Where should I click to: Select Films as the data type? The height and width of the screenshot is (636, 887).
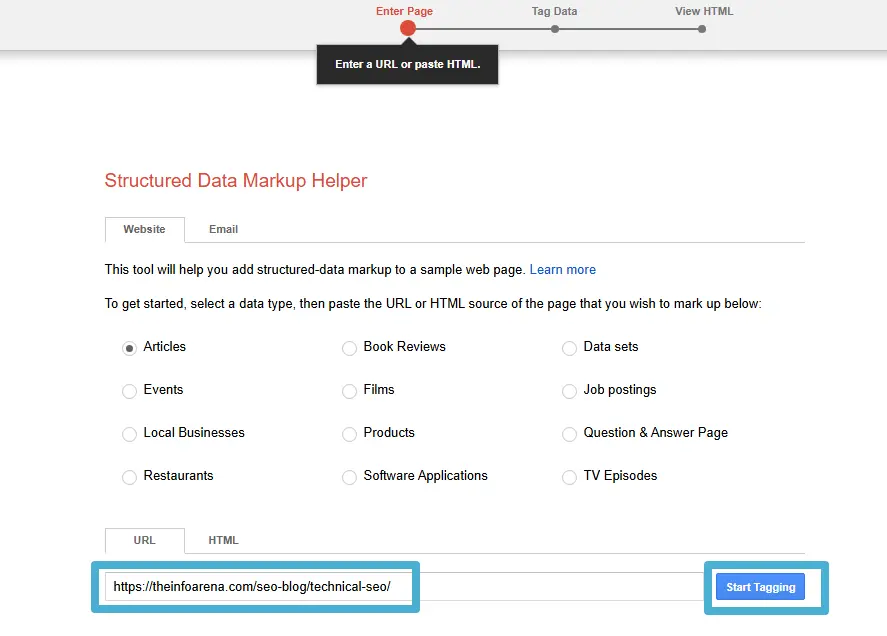pos(349,391)
